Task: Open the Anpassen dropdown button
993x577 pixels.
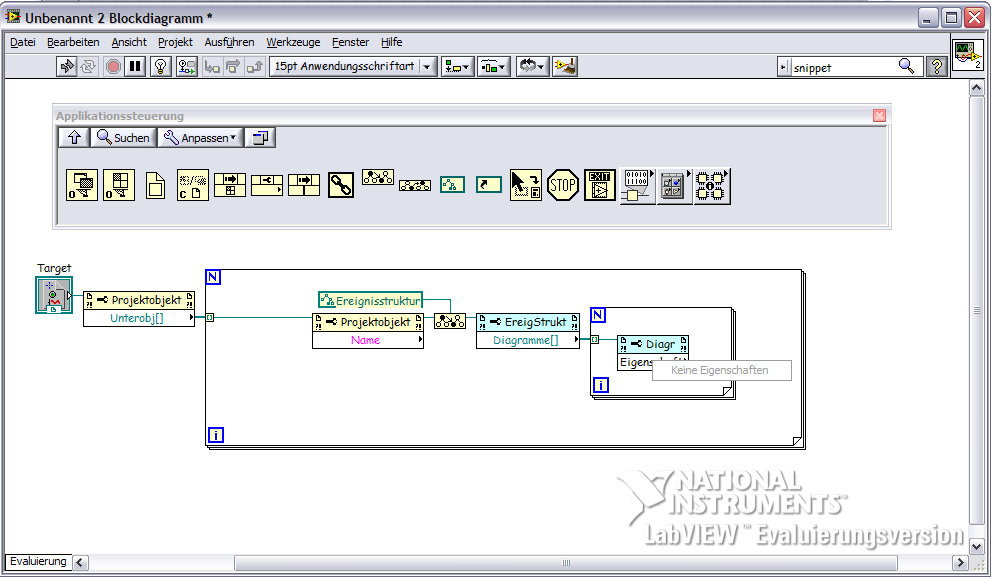Action: (x=200, y=137)
